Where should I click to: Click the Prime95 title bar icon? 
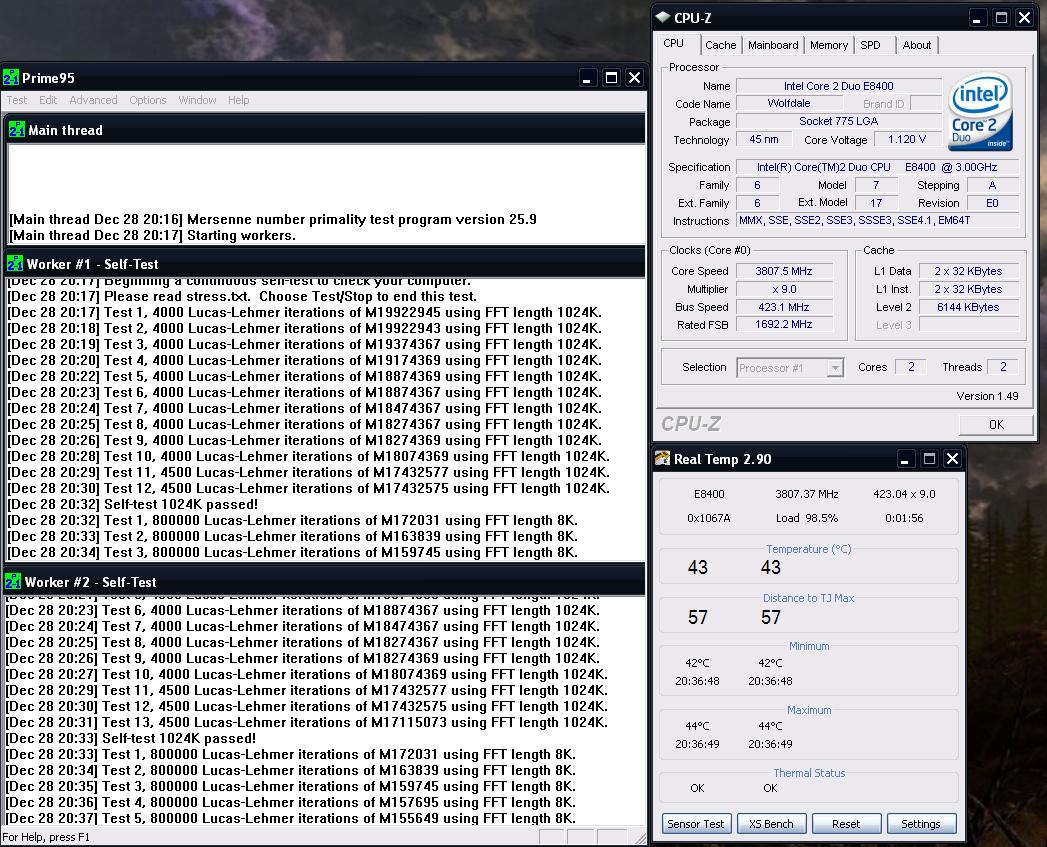point(11,77)
